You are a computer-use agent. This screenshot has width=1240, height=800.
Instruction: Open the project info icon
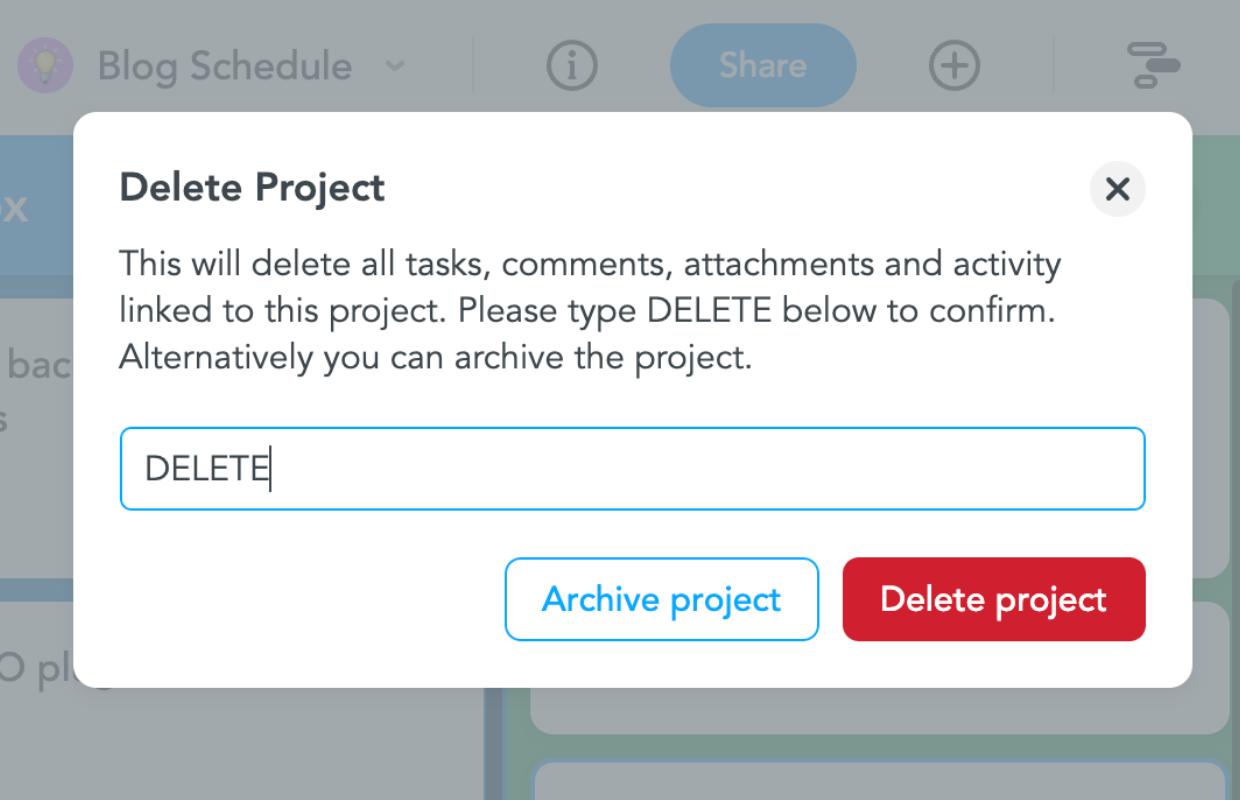(x=572, y=66)
